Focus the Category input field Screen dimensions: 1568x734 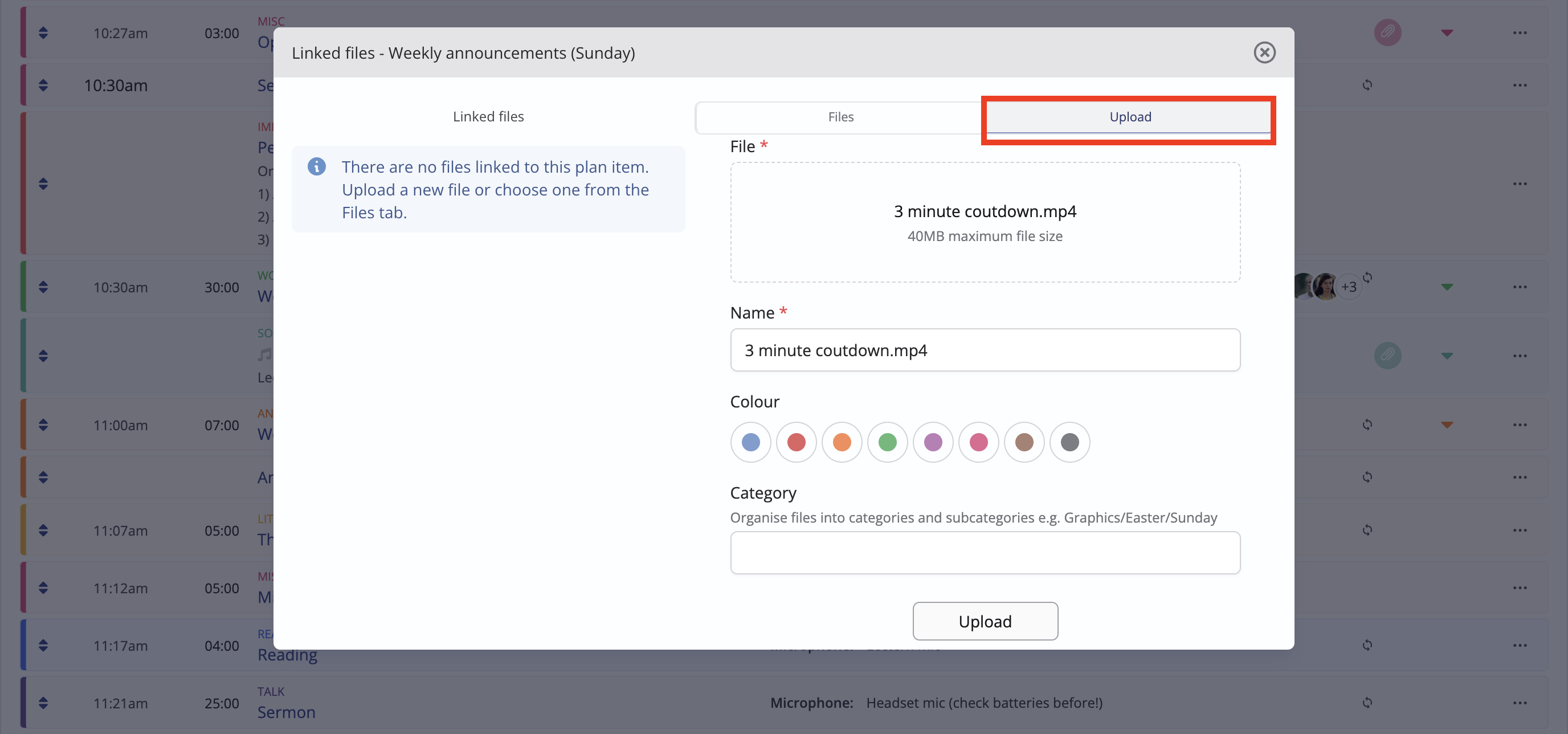(x=985, y=553)
